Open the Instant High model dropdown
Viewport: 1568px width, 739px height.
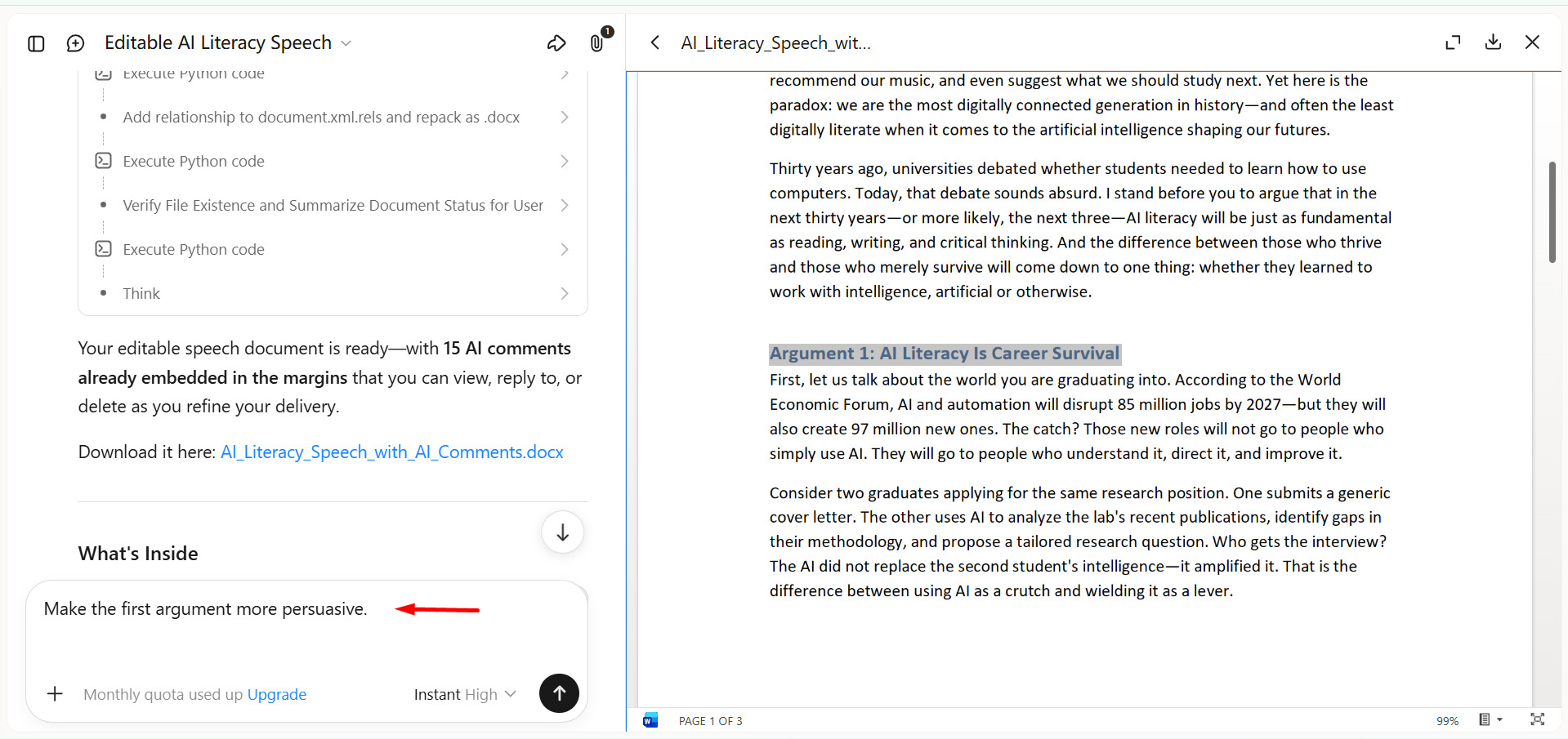click(x=465, y=694)
